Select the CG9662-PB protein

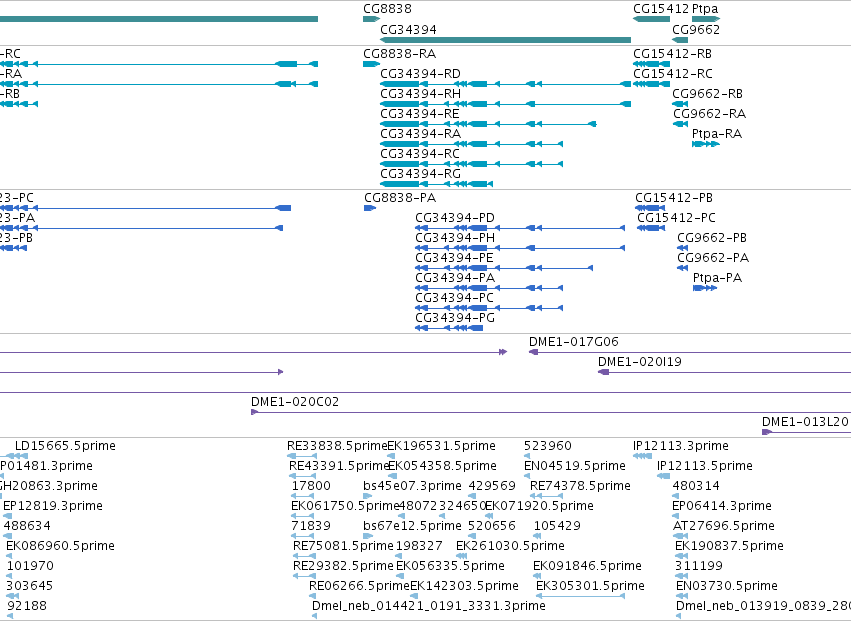pyautogui.click(x=712, y=238)
